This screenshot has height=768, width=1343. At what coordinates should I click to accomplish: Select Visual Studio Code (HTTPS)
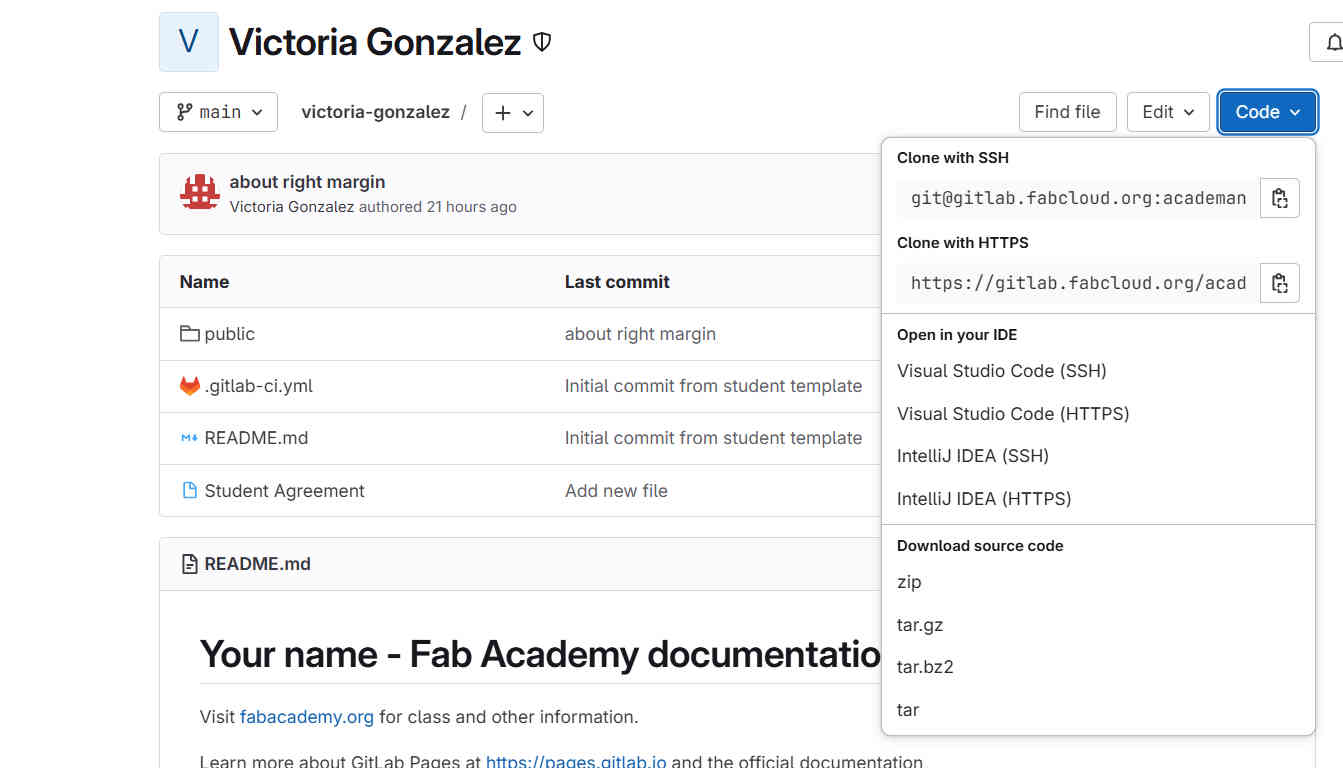coord(1013,414)
